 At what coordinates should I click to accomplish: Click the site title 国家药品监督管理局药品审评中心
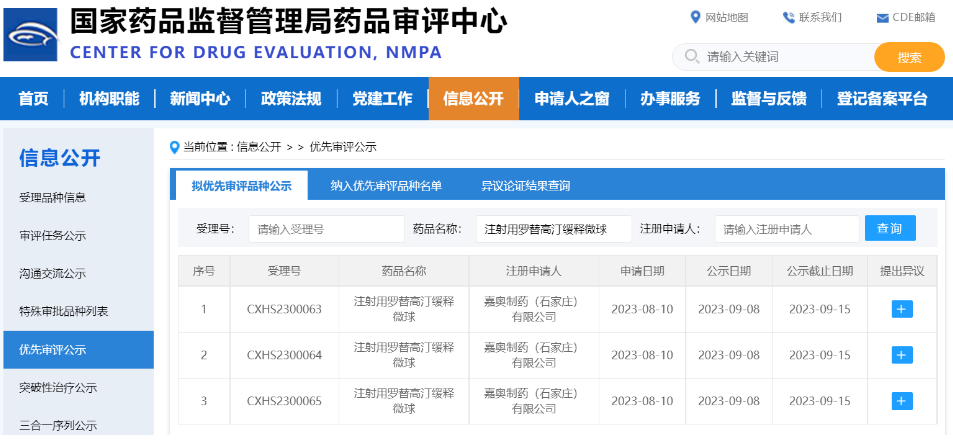[289, 22]
